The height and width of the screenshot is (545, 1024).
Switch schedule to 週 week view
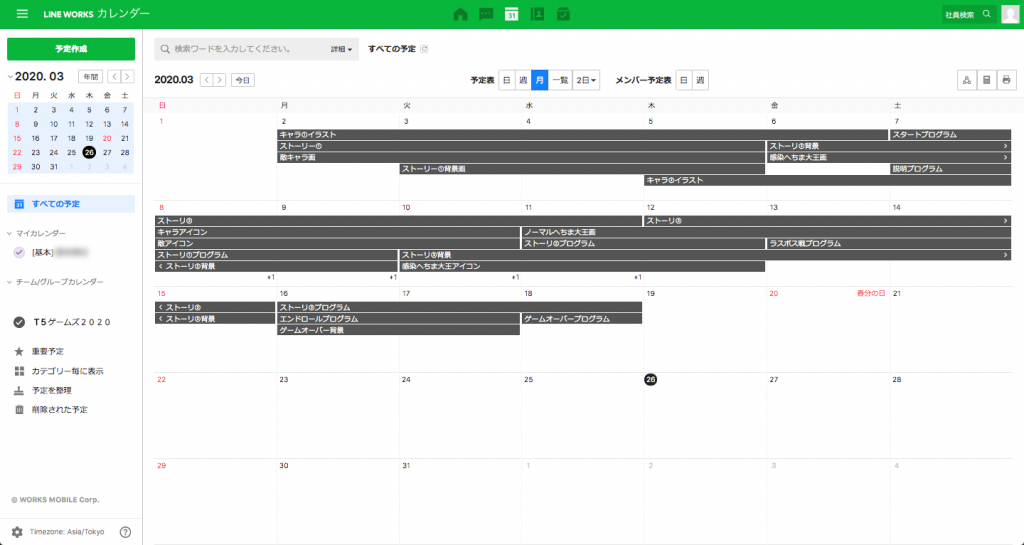[522, 80]
